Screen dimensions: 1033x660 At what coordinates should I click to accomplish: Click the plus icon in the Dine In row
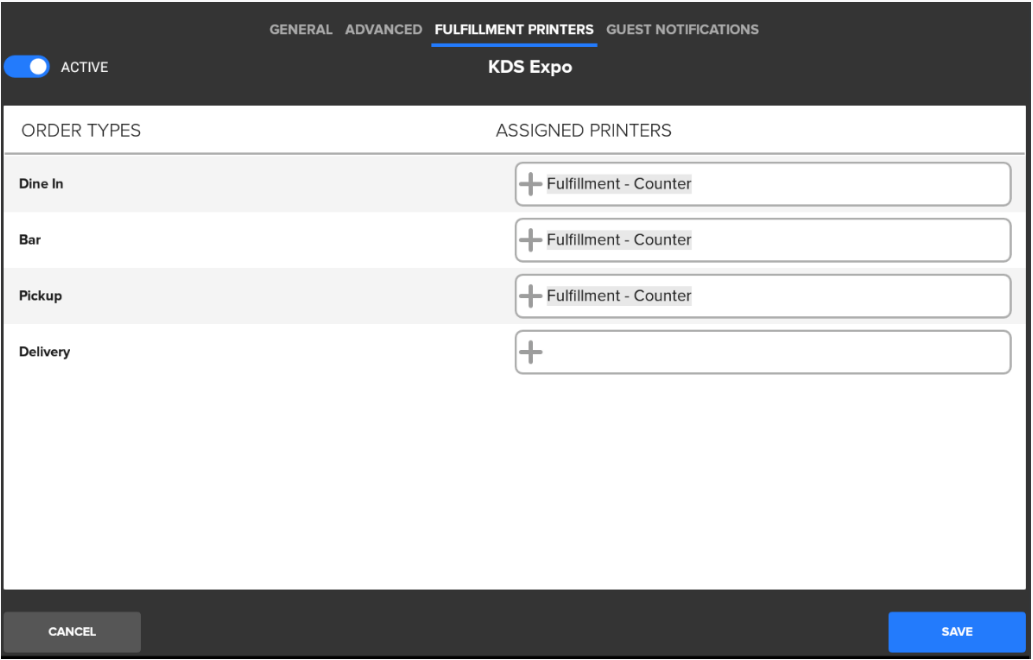(x=532, y=184)
